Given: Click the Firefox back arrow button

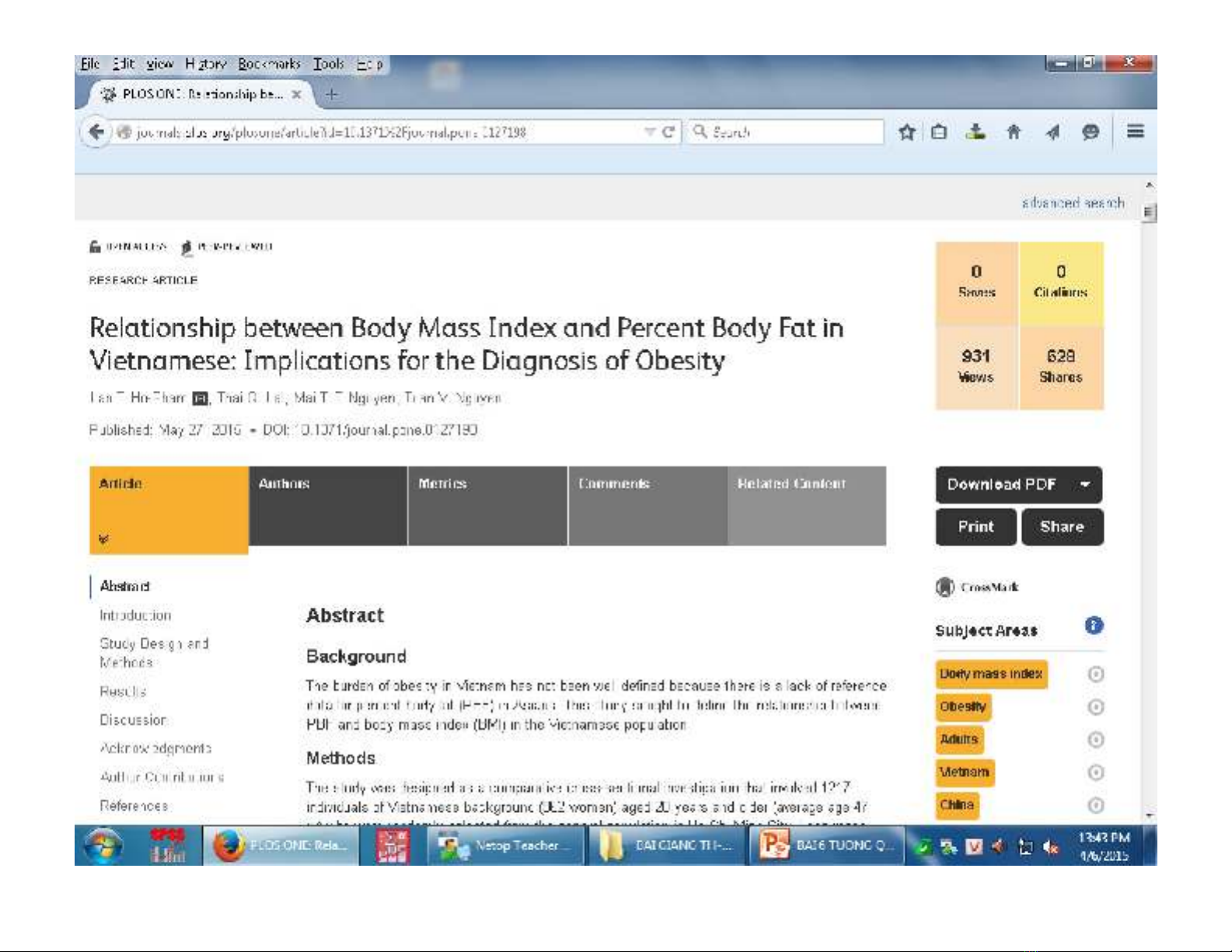Looking at the screenshot, I should (x=96, y=132).
